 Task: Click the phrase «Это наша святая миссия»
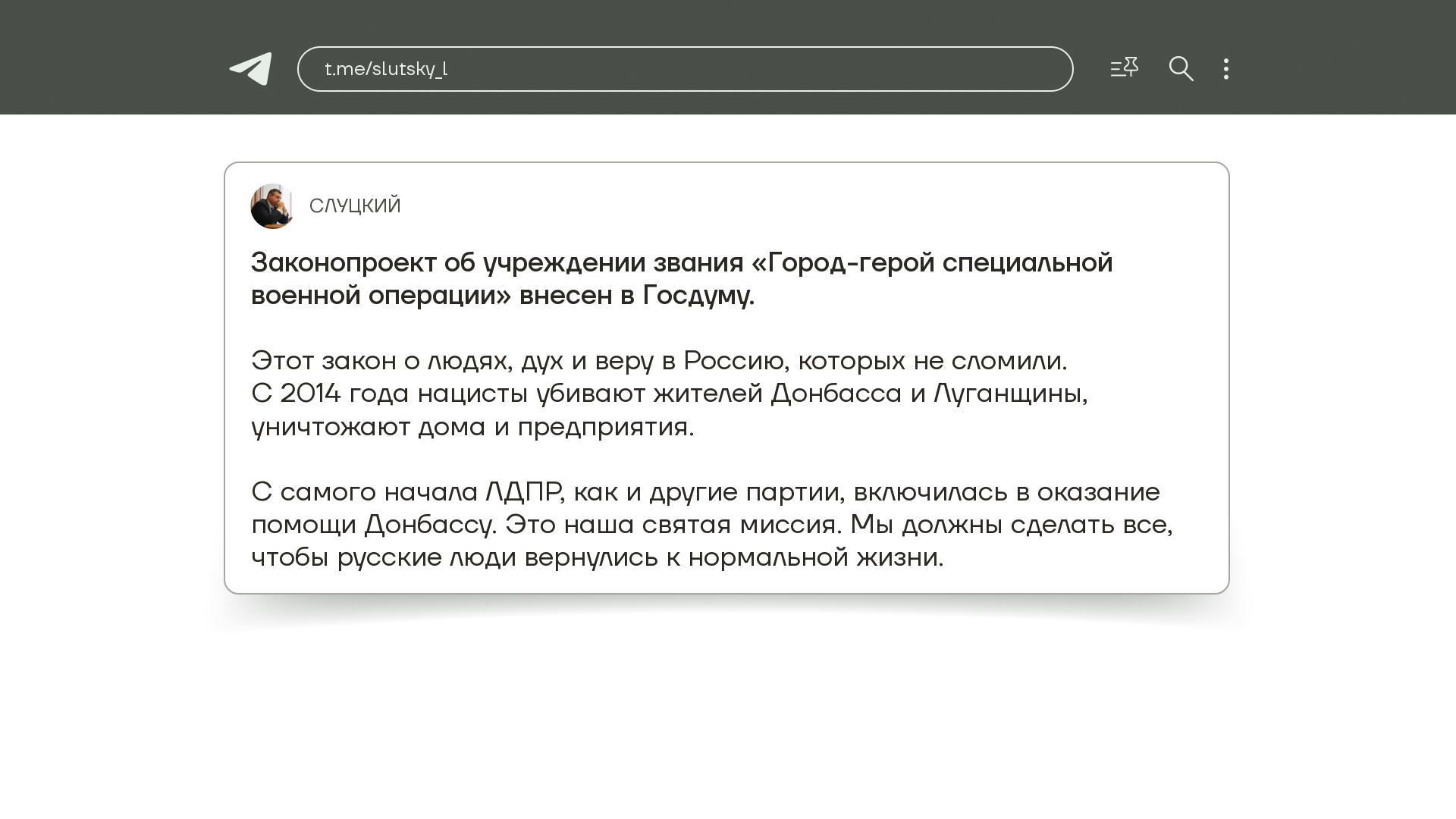tap(673, 525)
